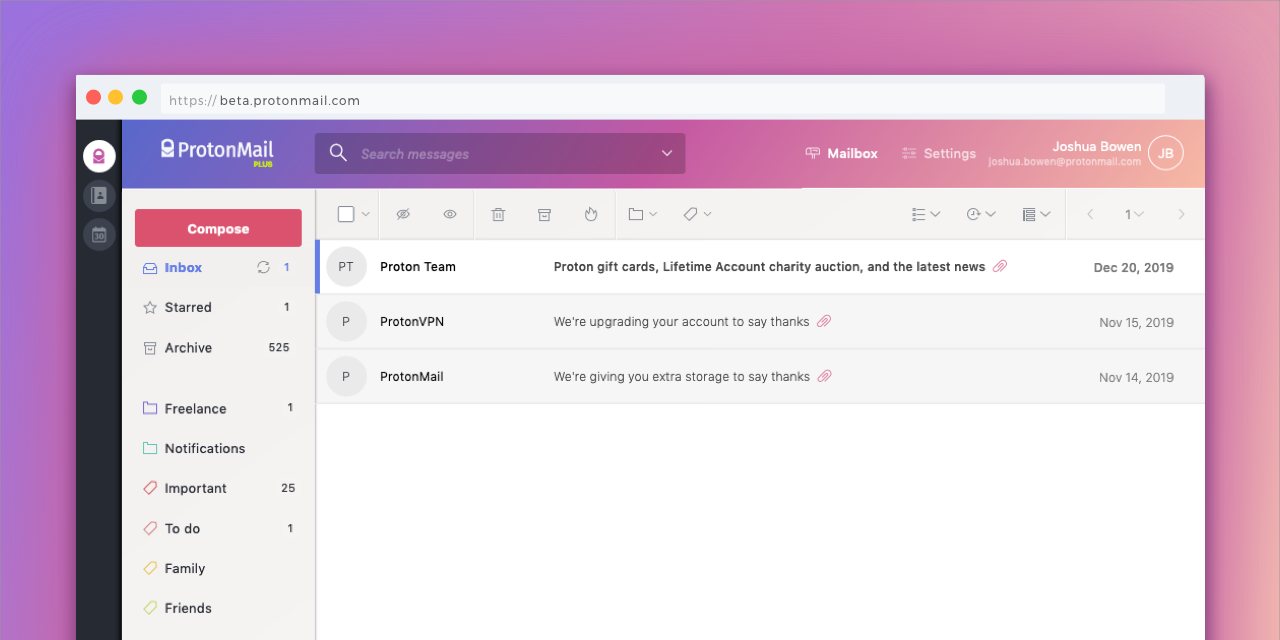Click the Nov 14, 2019 date
The width and height of the screenshot is (1280, 640).
(x=1136, y=378)
